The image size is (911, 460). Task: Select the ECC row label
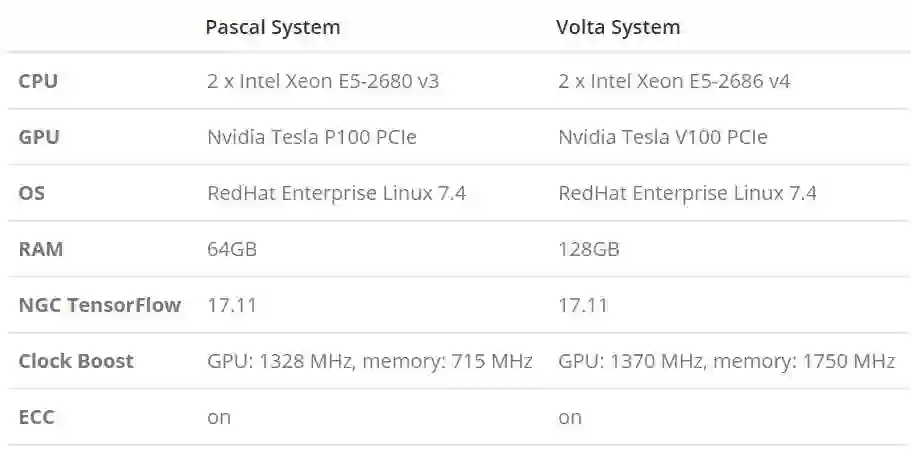coord(36,417)
